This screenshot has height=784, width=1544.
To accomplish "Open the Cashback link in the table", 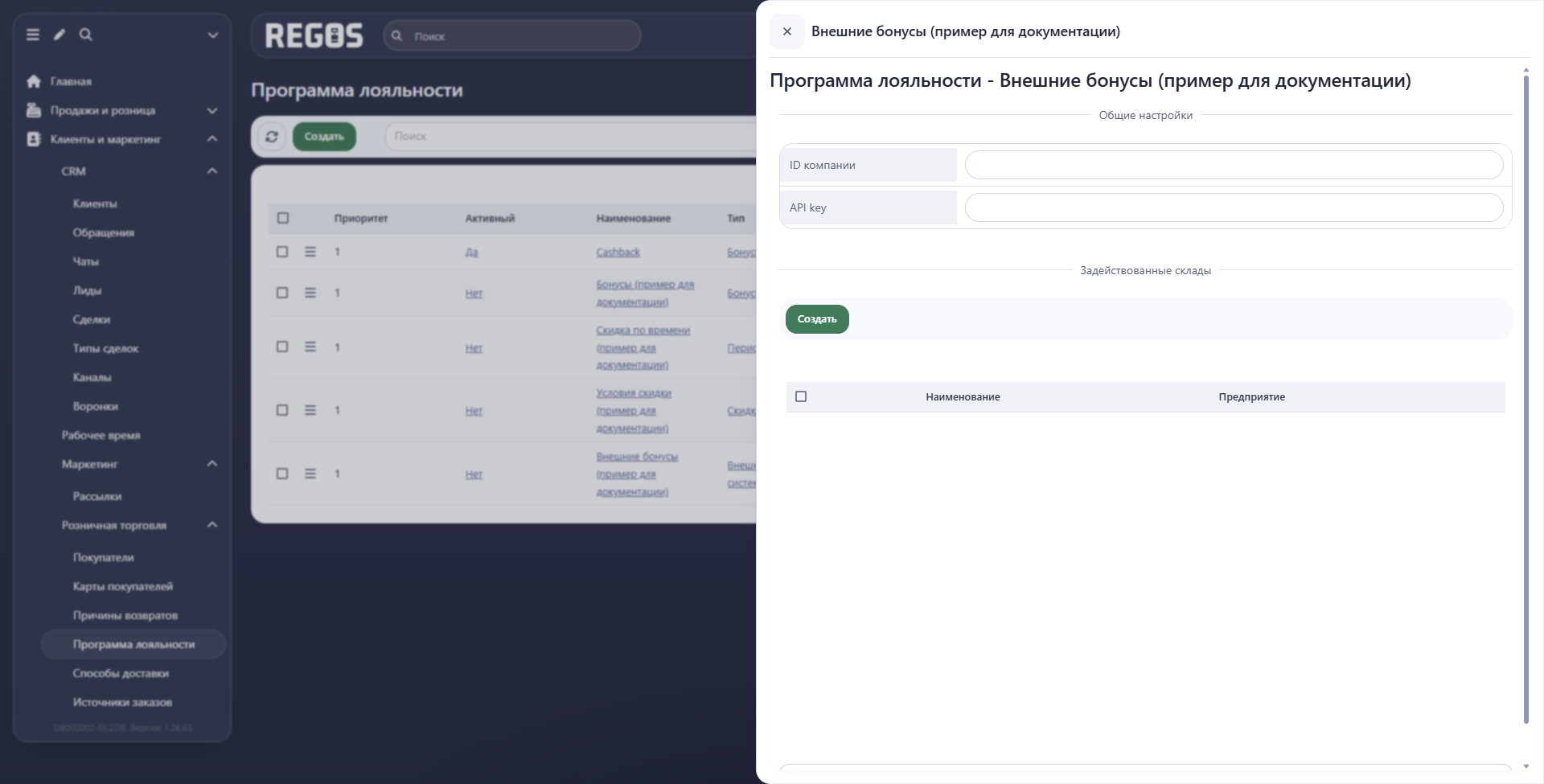I will [618, 252].
